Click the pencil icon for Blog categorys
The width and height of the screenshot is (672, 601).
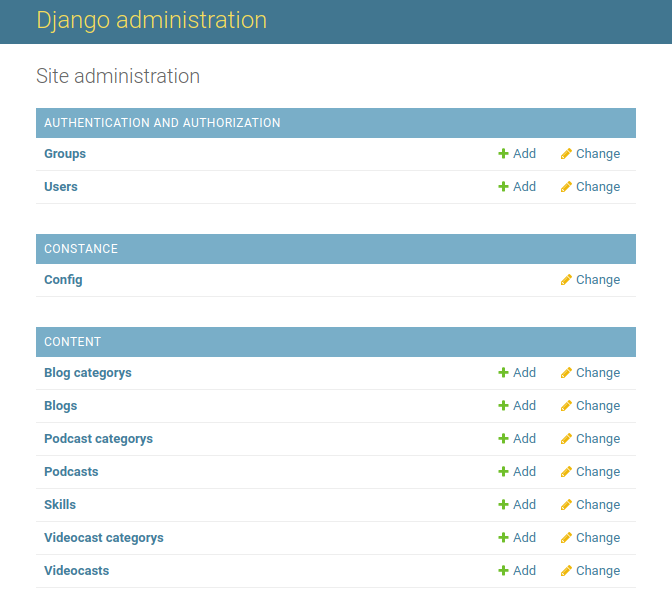coord(566,373)
